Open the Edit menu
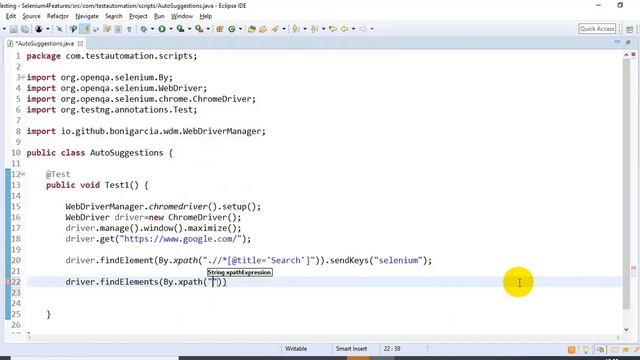The image size is (640, 360). 11,16
